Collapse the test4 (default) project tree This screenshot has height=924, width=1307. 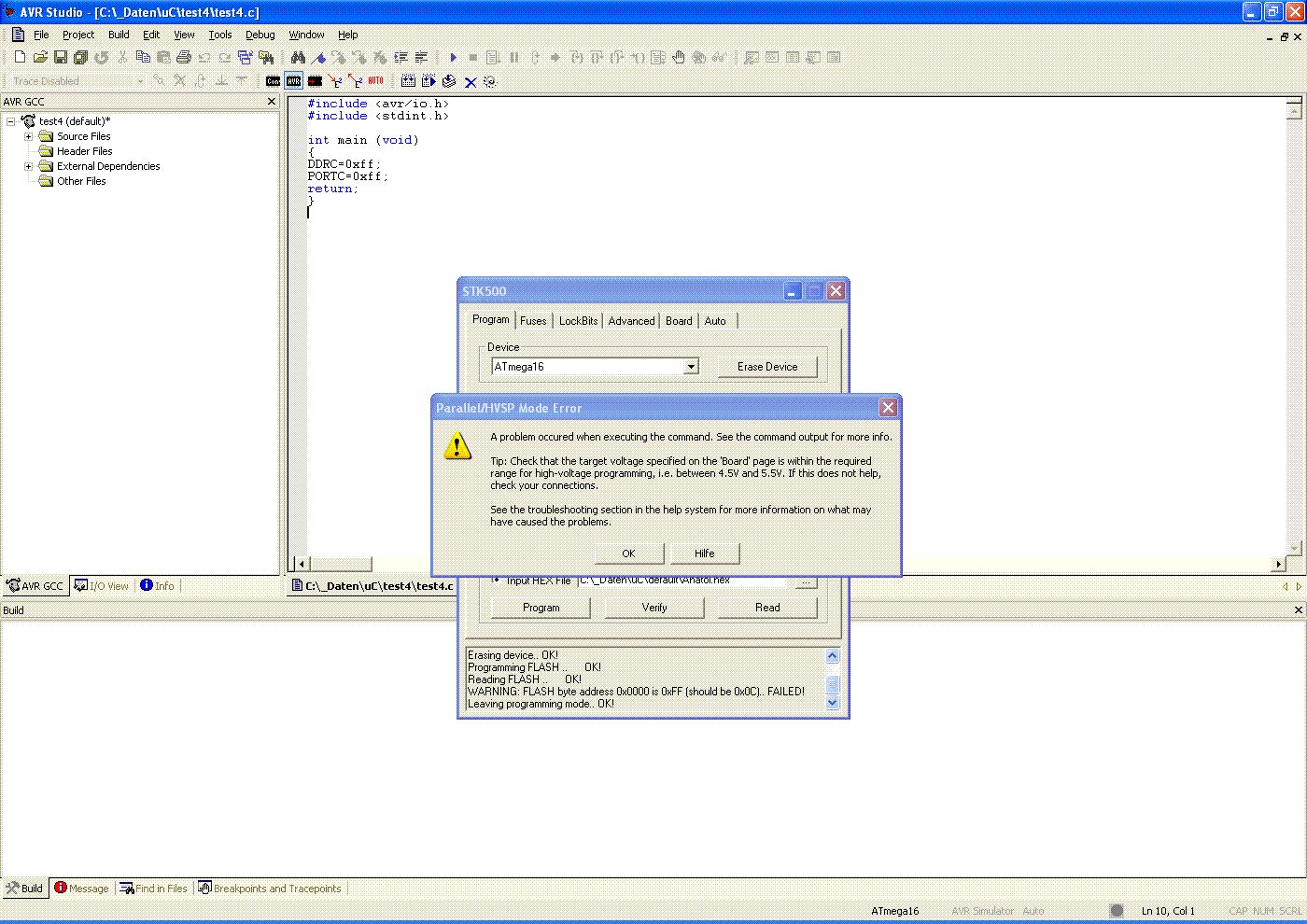coord(11,121)
